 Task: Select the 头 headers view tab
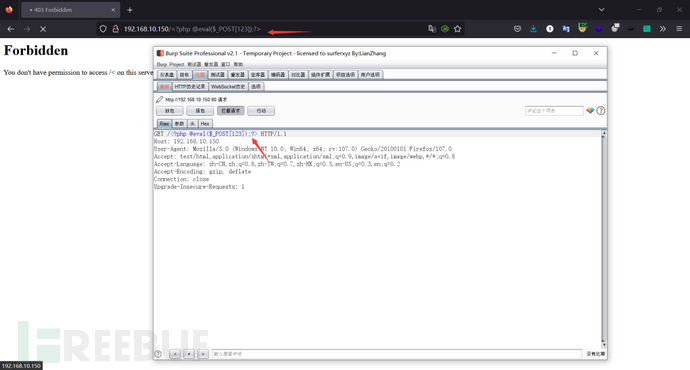192,124
